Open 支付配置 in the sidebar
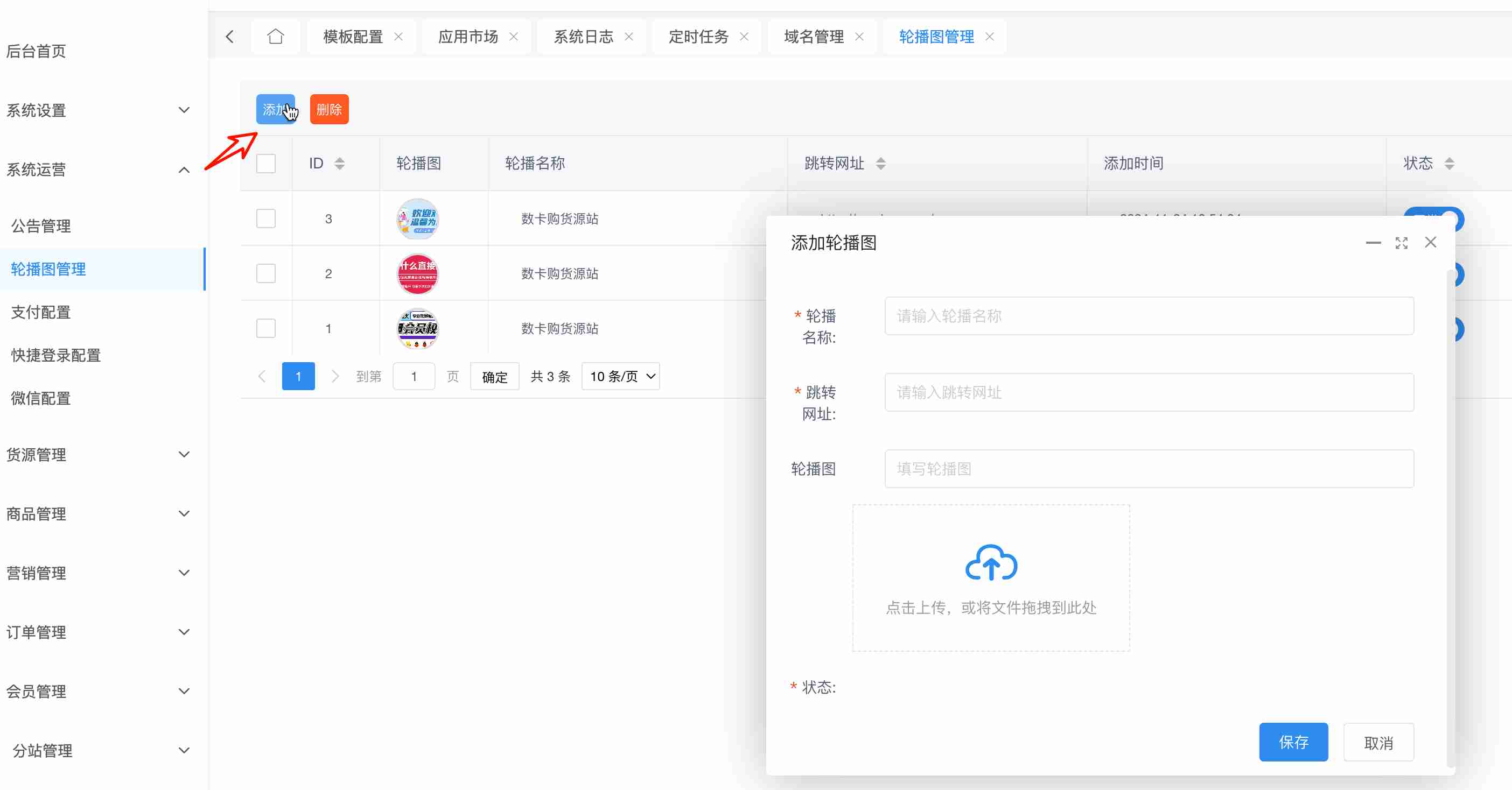 41,312
